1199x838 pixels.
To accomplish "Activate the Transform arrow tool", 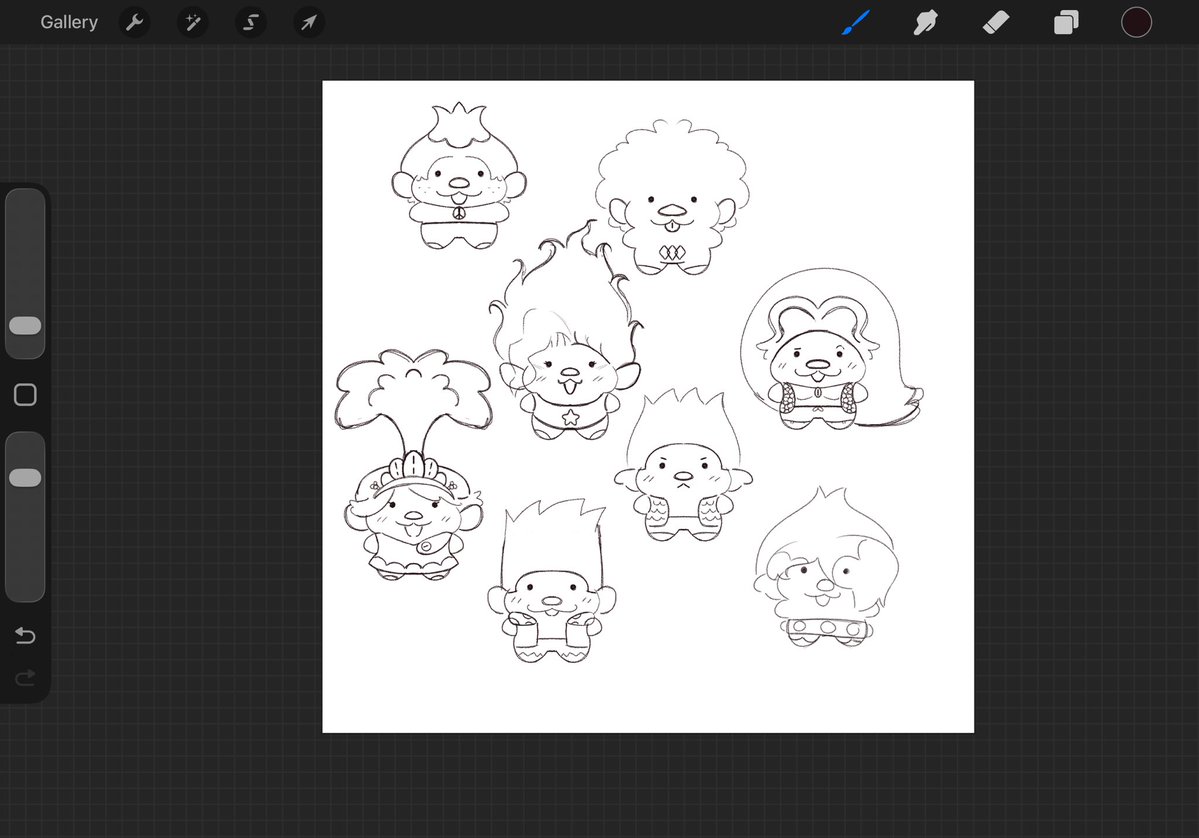I will pyautogui.click(x=309, y=22).
